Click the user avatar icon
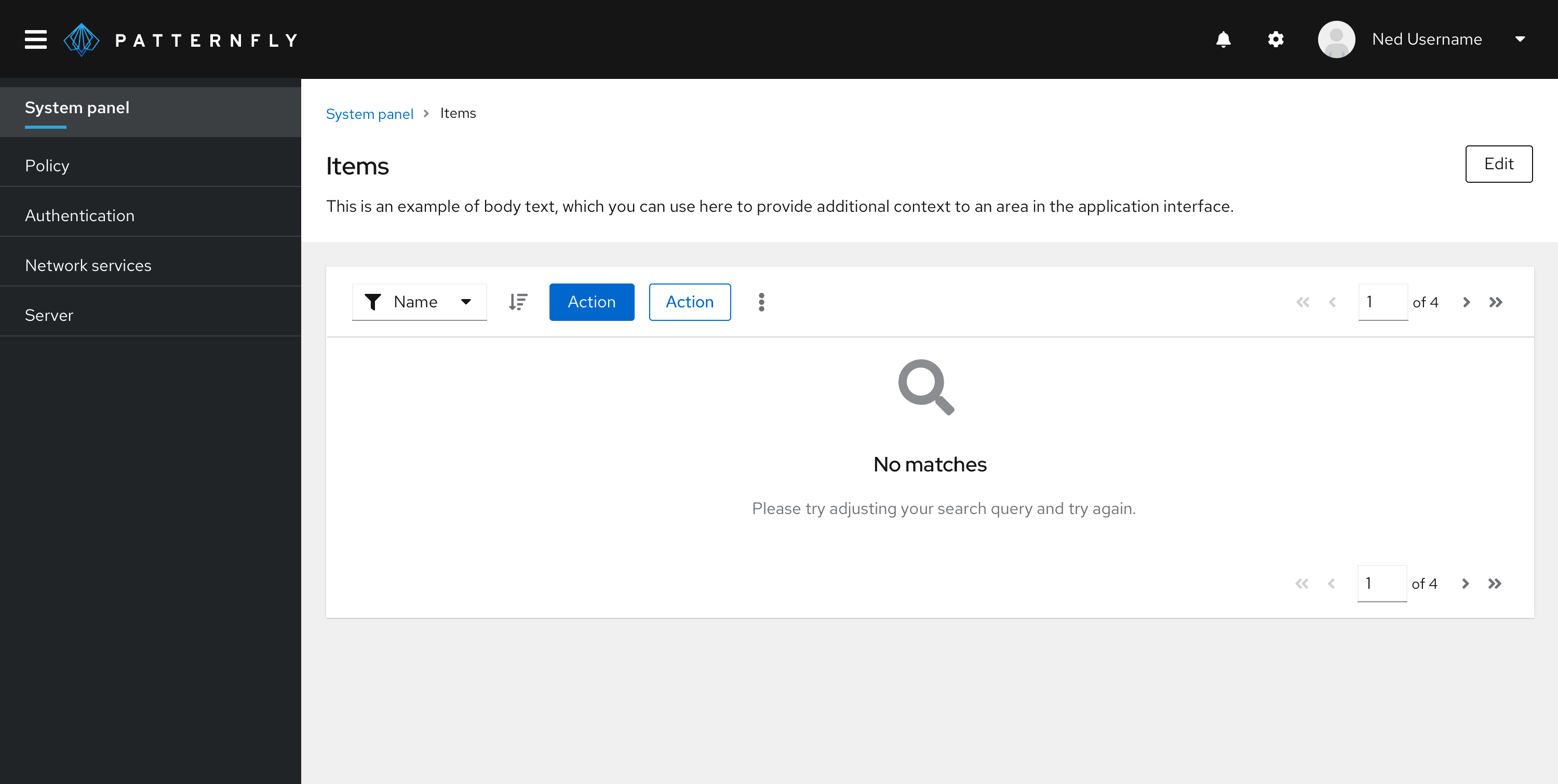This screenshot has height=784, width=1558. (1337, 39)
